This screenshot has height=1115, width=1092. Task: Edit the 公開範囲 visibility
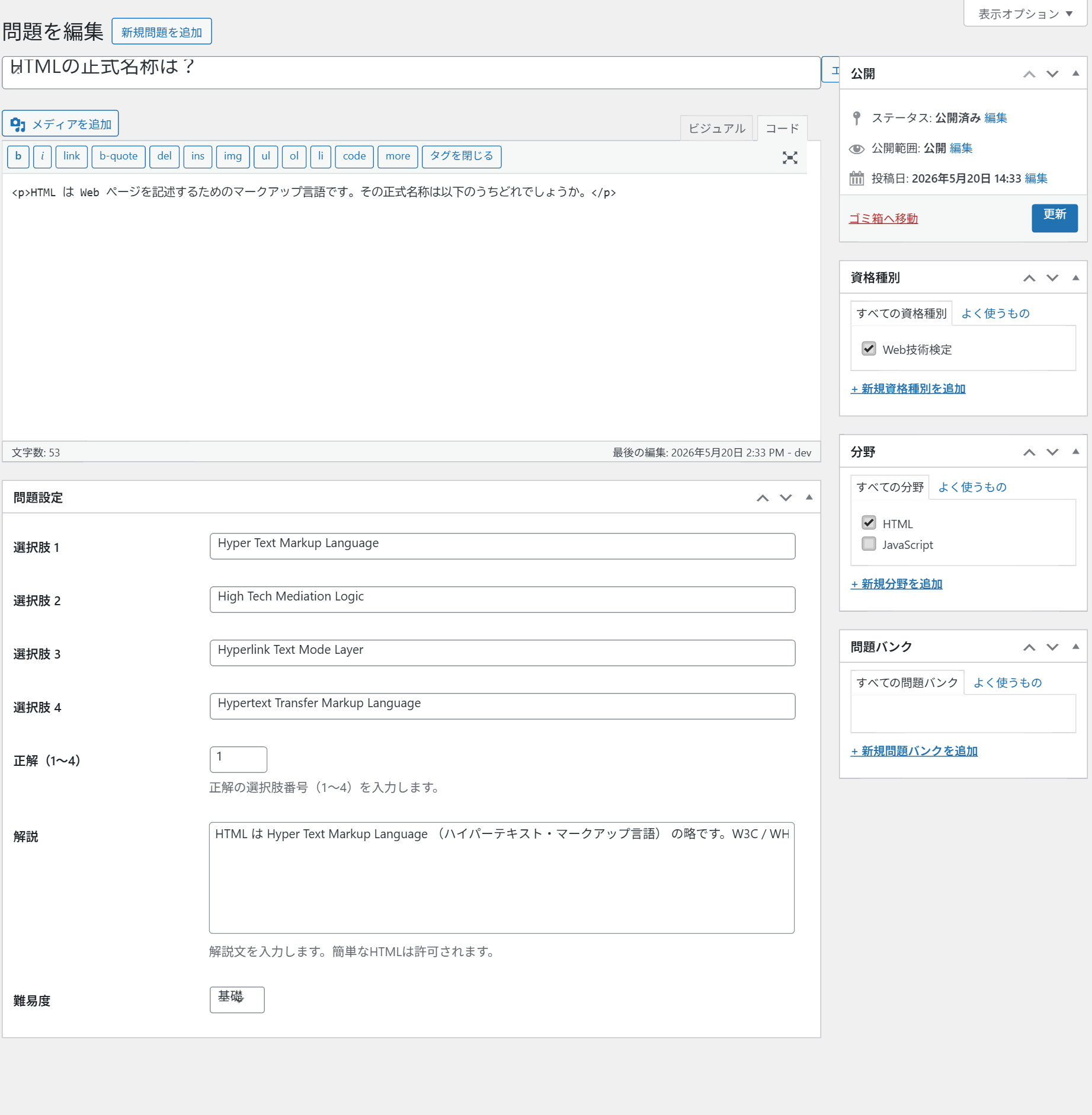tap(961, 148)
